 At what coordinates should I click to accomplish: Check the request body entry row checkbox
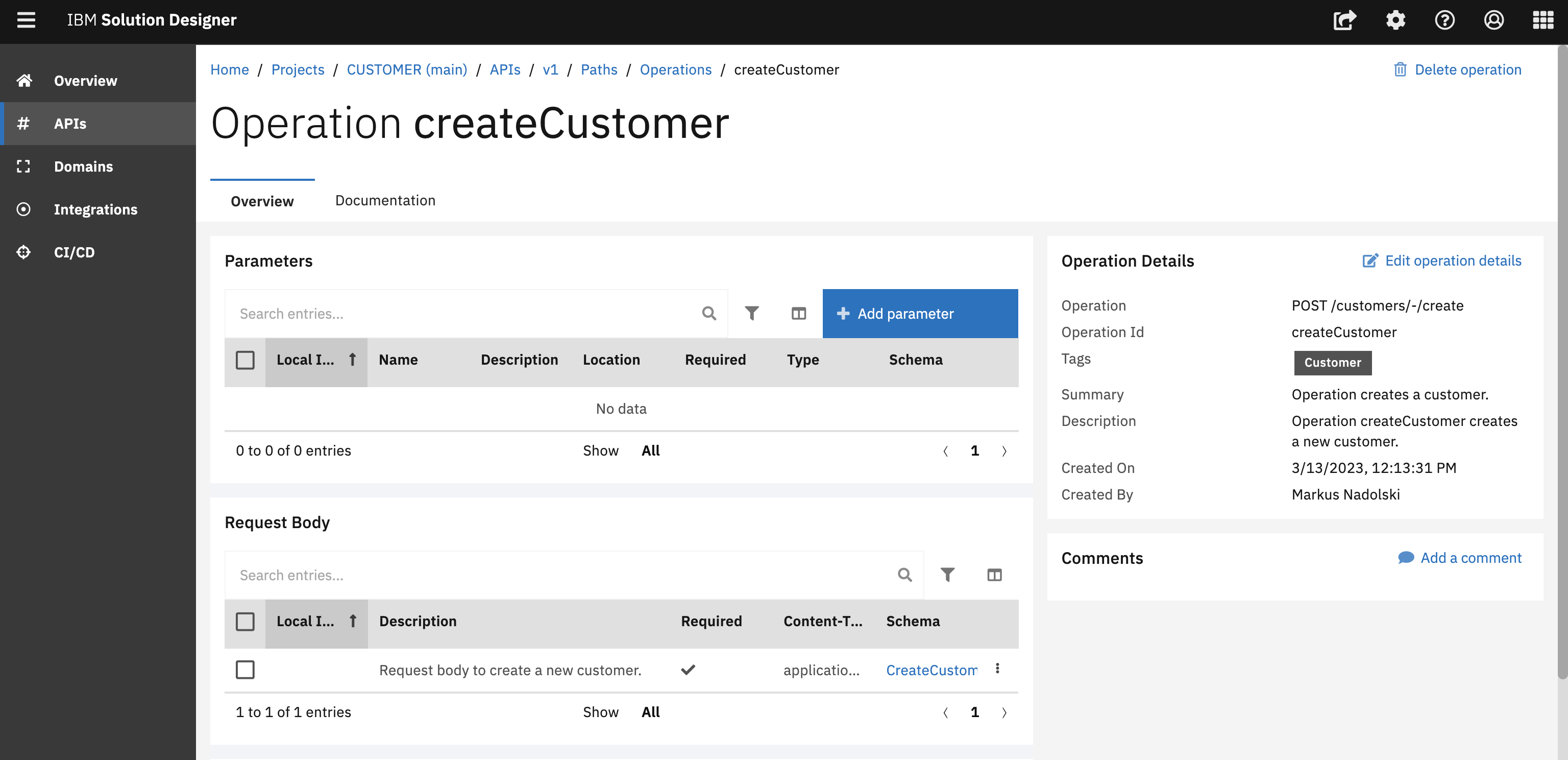[x=244, y=669]
